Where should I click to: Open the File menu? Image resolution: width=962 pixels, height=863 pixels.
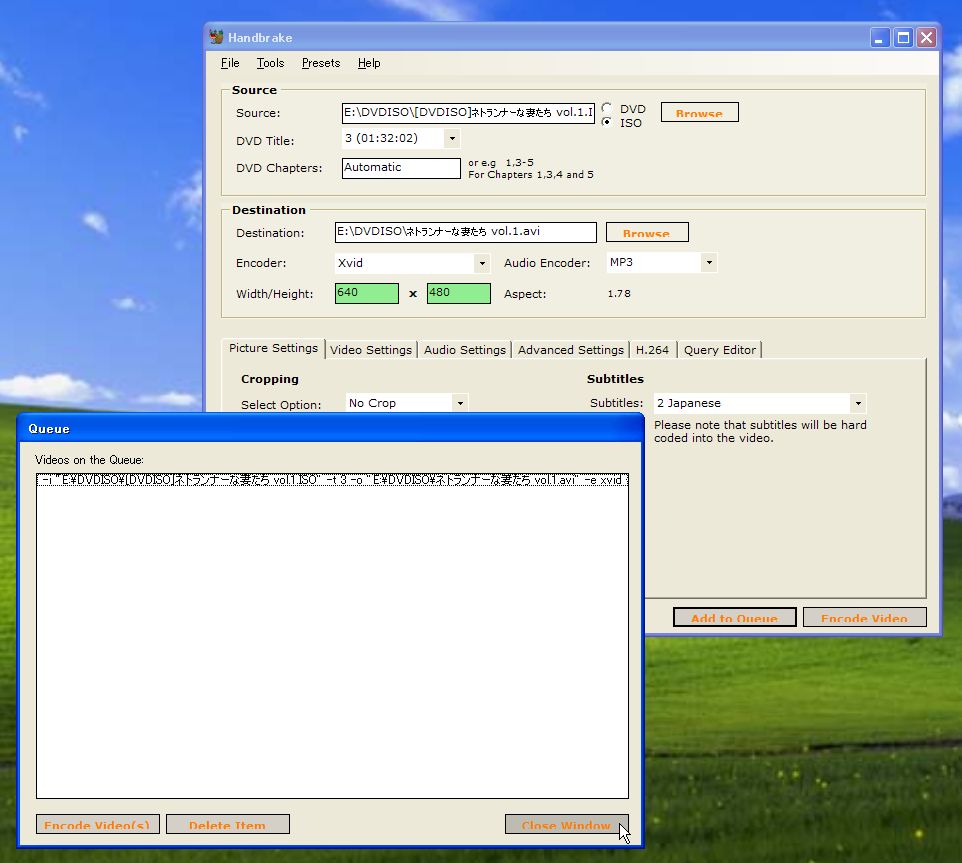[230, 63]
